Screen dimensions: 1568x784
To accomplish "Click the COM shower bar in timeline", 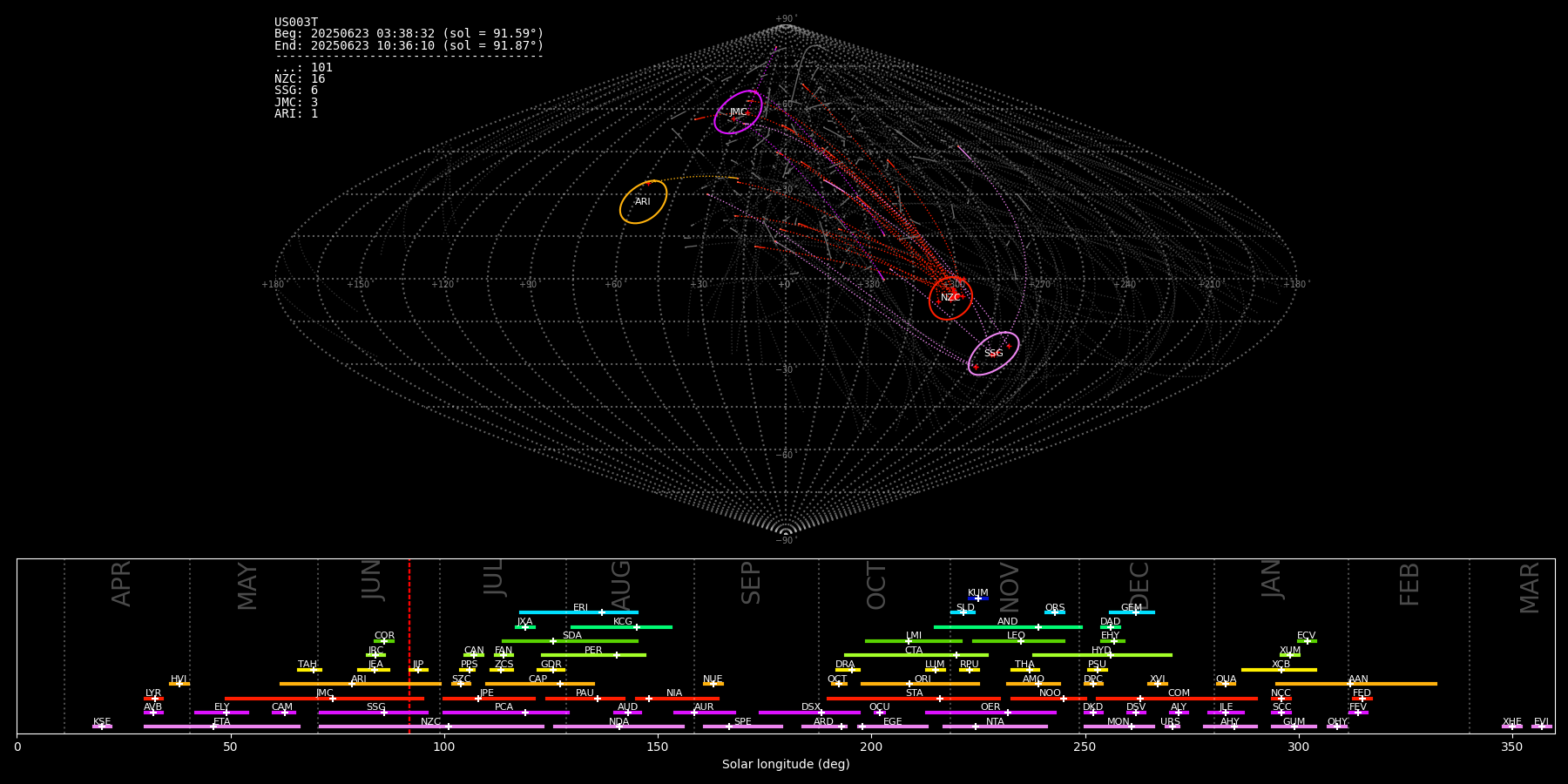I will click(1177, 698).
